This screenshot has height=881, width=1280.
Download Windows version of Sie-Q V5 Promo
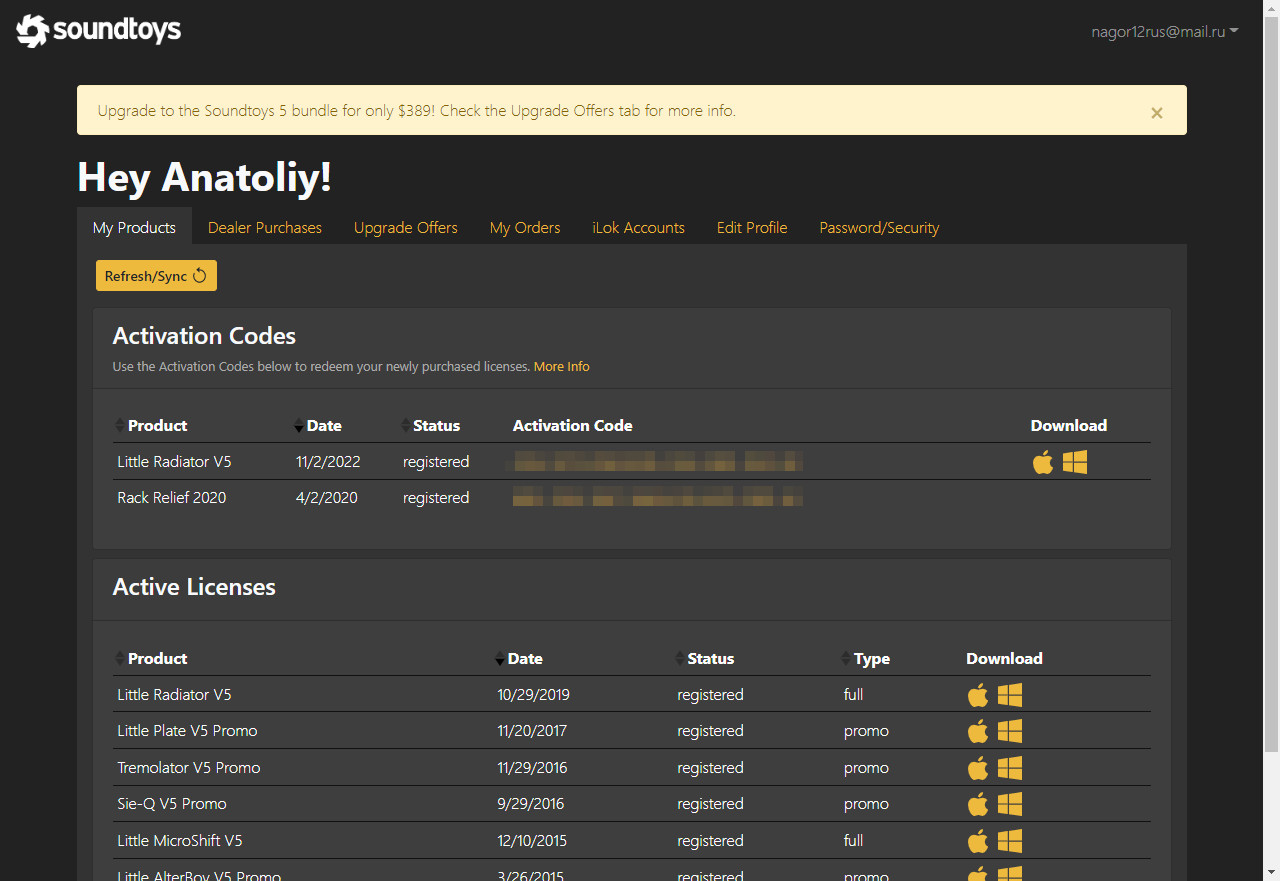click(x=1010, y=804)
